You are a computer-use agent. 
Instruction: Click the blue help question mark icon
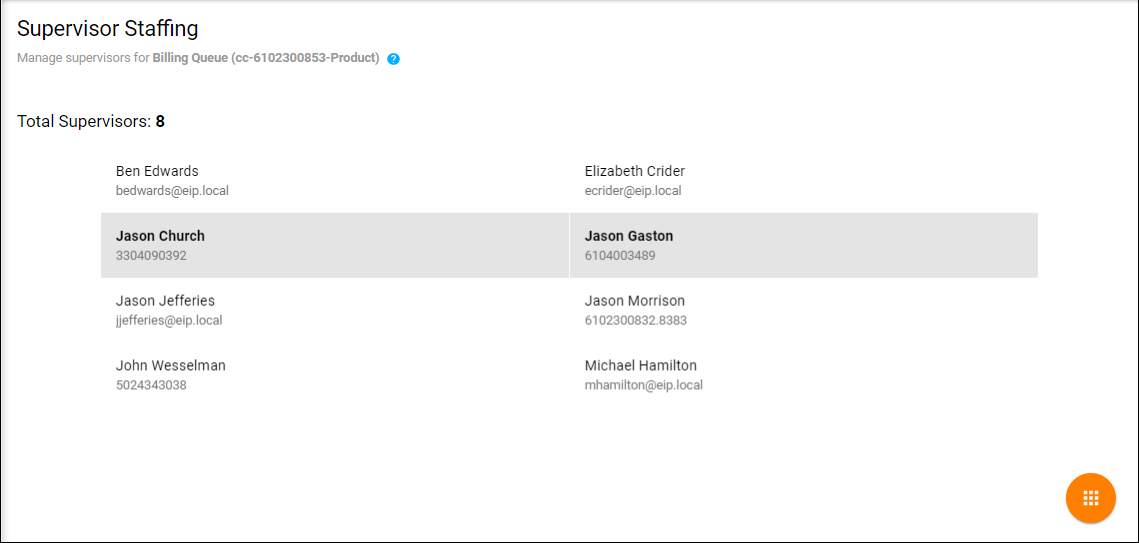(x=394, y=59)
